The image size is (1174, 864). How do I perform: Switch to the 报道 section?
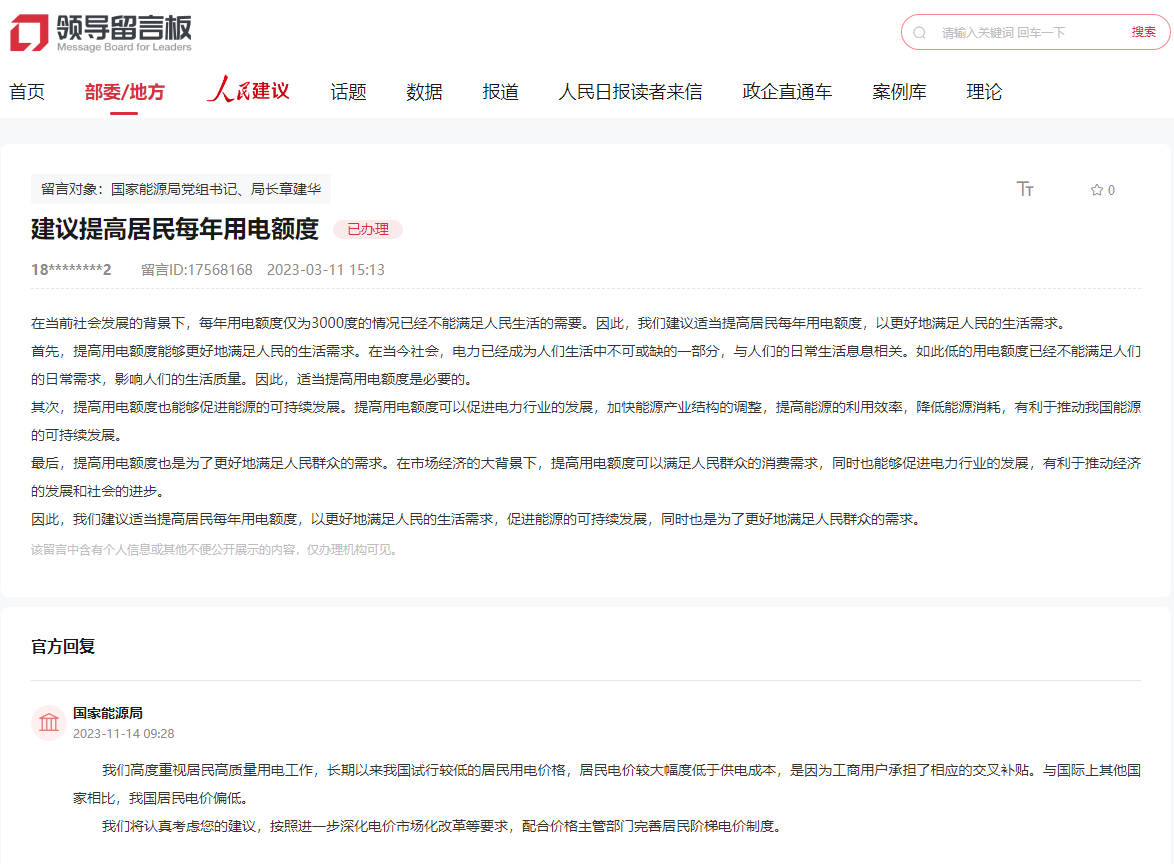point(500,92)
